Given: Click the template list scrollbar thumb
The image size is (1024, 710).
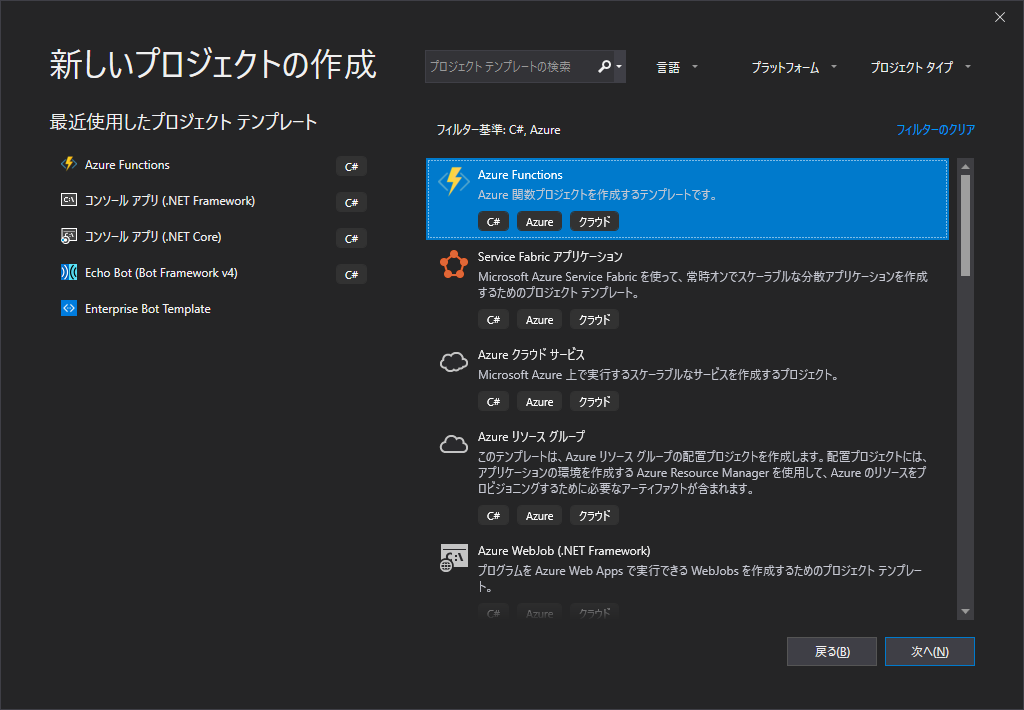Looking at the screenshot, I should tap(965, 225).
